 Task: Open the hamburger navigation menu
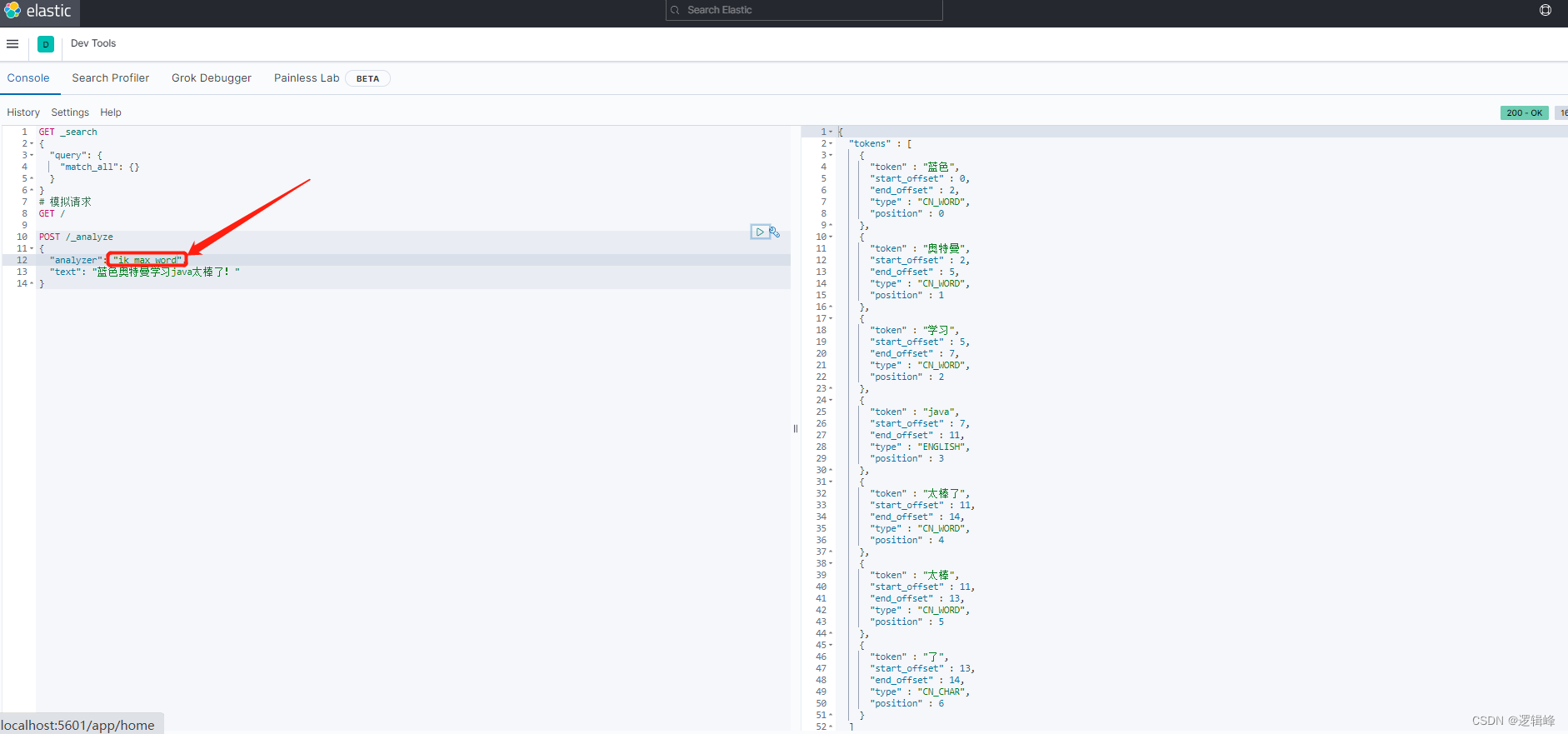12,44
